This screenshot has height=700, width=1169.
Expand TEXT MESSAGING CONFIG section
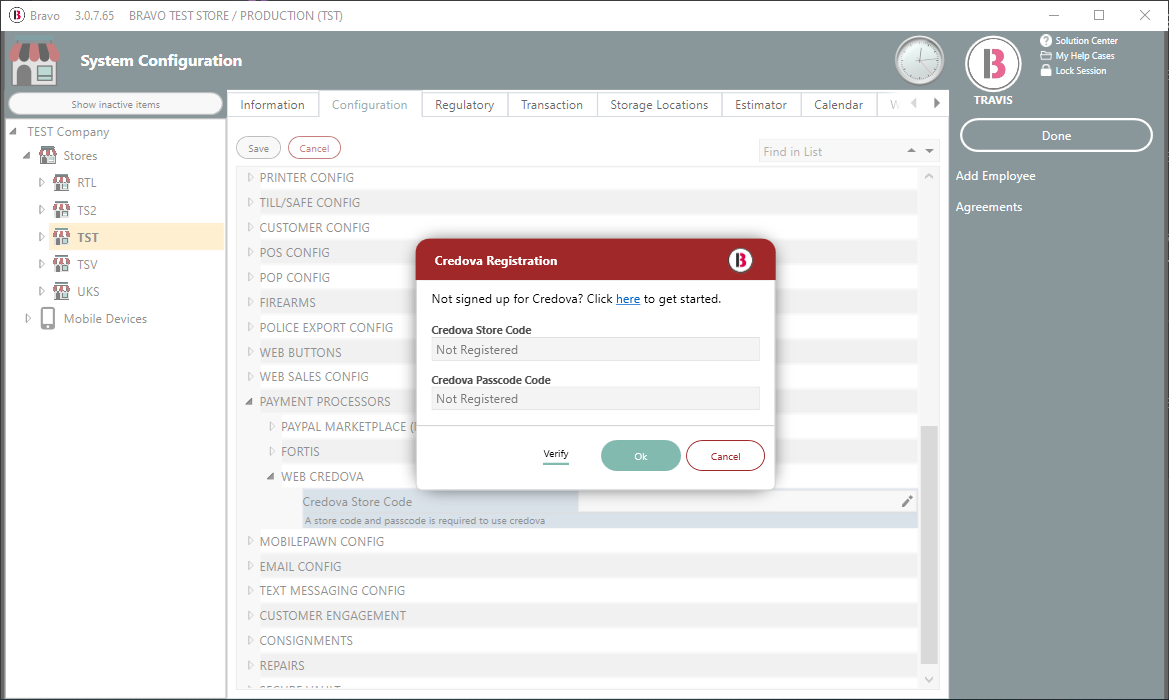250,590
